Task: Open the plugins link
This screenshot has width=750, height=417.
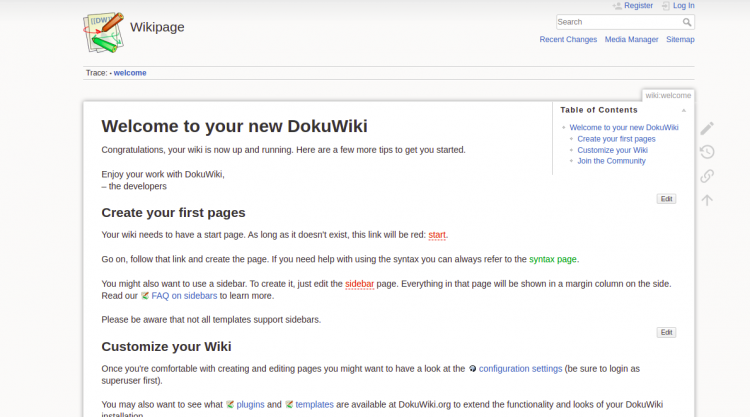Action: (250, 405)
